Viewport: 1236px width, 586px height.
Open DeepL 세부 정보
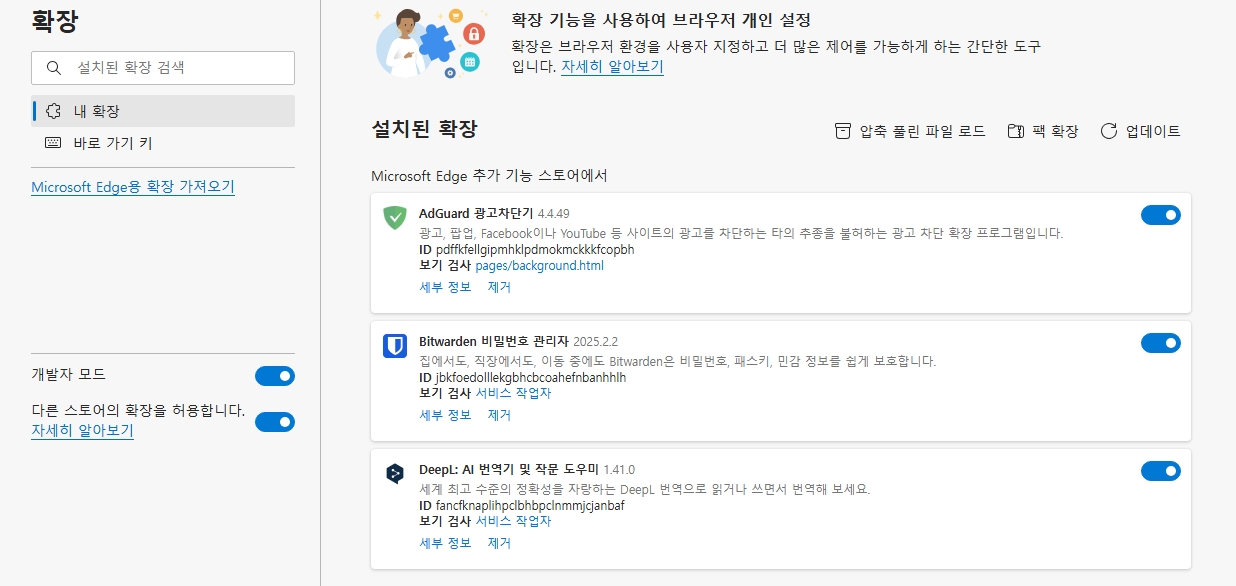tap(445, 543)
